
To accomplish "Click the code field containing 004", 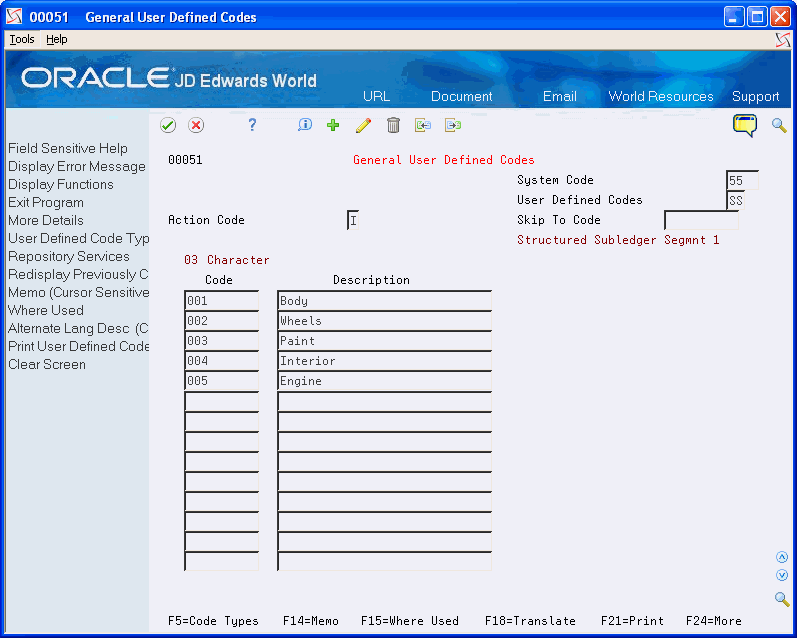I will click(x=222, y=360).
